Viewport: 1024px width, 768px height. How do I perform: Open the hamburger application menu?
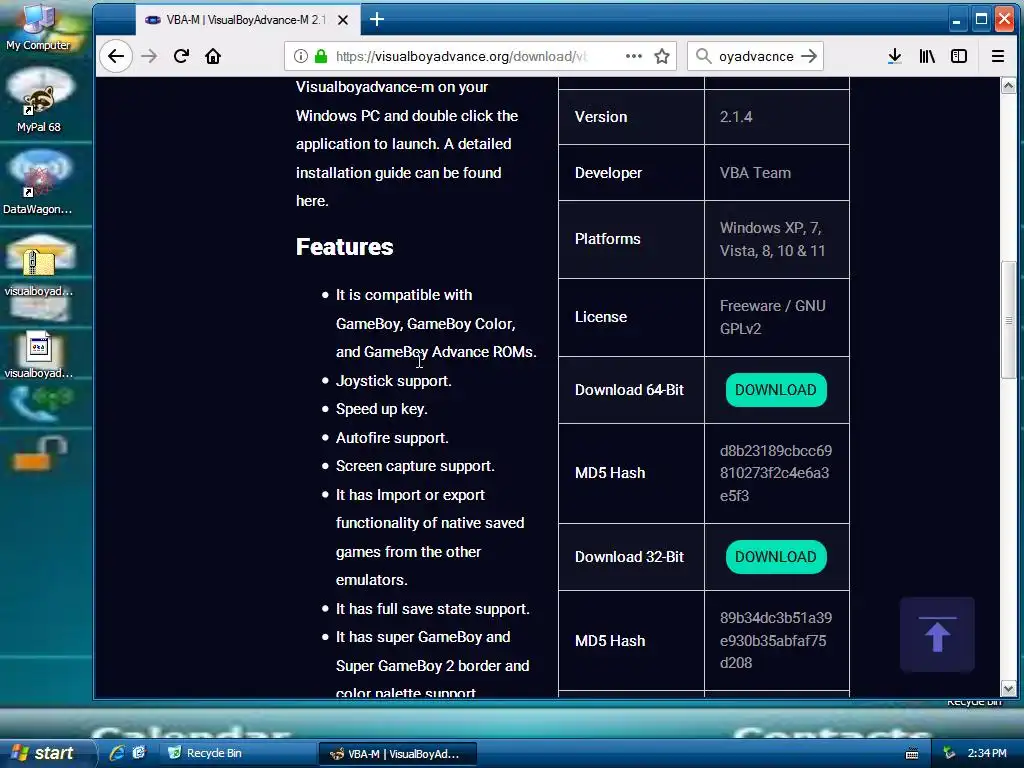998,56
